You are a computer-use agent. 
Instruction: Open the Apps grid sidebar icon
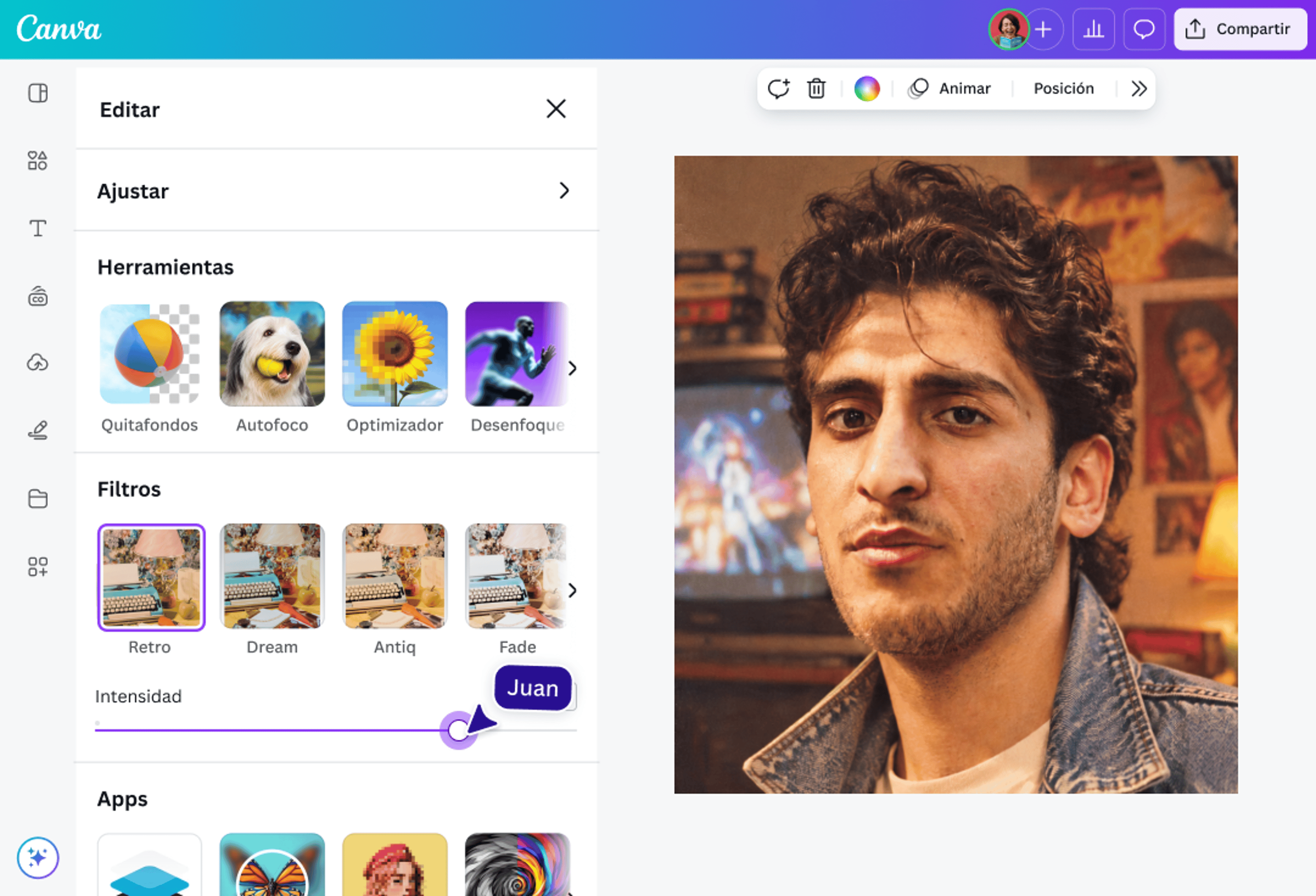[x=38, y=566]
